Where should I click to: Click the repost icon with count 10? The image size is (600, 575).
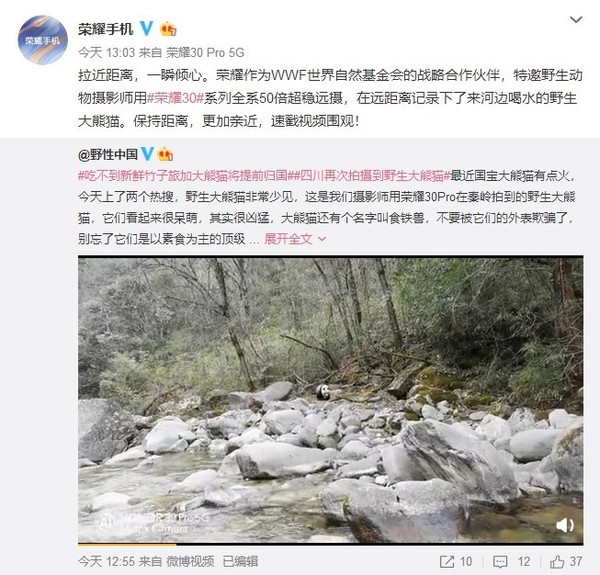click(x=446, y=561)
